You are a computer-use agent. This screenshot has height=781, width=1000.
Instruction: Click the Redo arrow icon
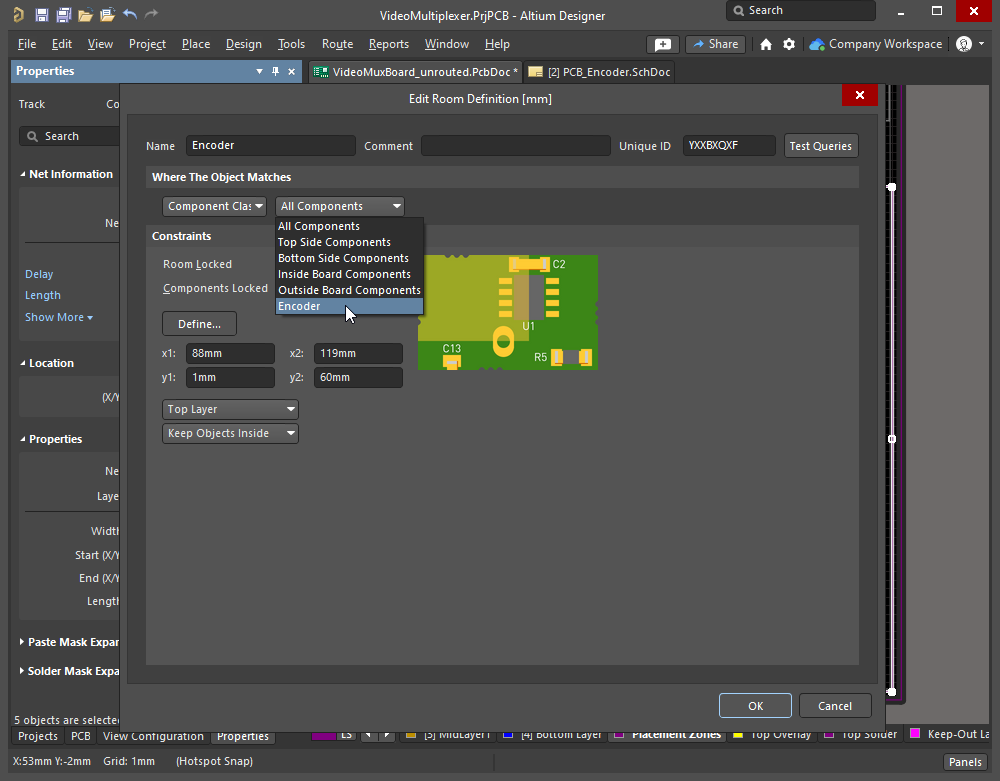tap(151, 14)
